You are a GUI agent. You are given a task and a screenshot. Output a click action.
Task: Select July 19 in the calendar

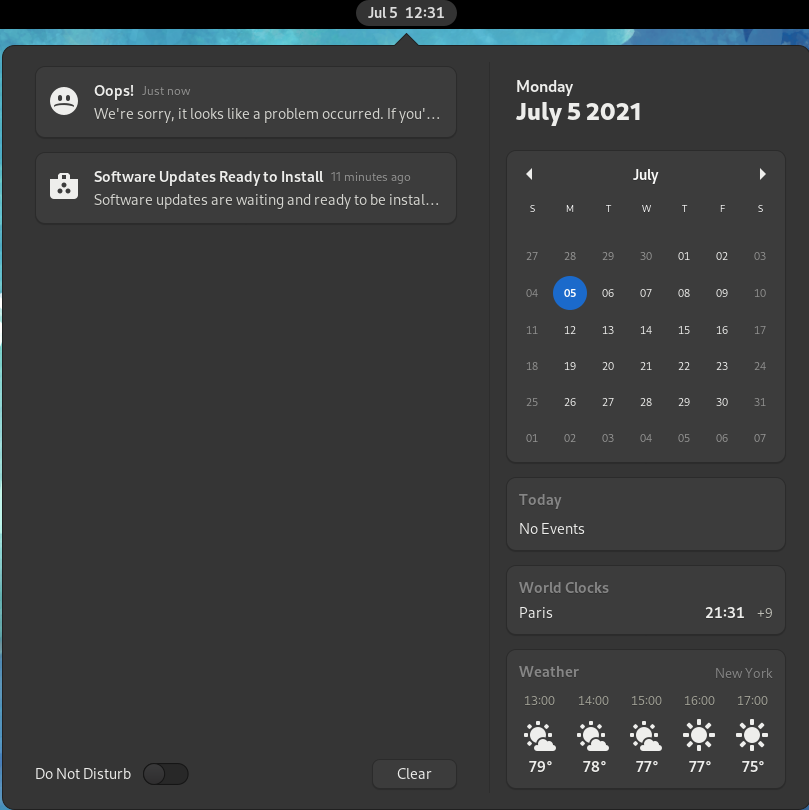570,366
